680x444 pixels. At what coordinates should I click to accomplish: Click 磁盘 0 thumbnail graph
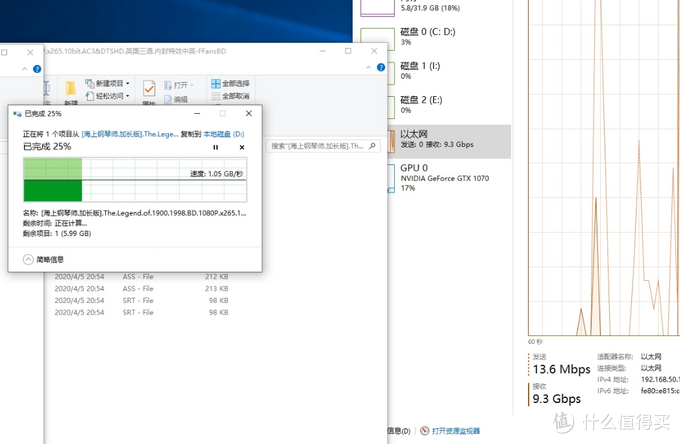click(x=377, y=39)
